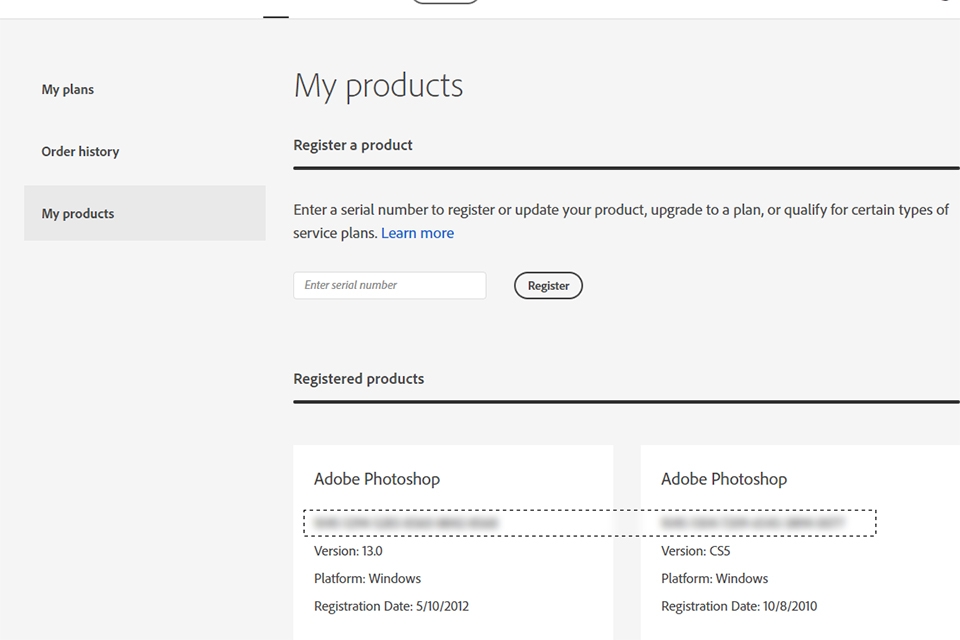Click Registration Date: 5/10/2012 text

[x=391, y=606]
